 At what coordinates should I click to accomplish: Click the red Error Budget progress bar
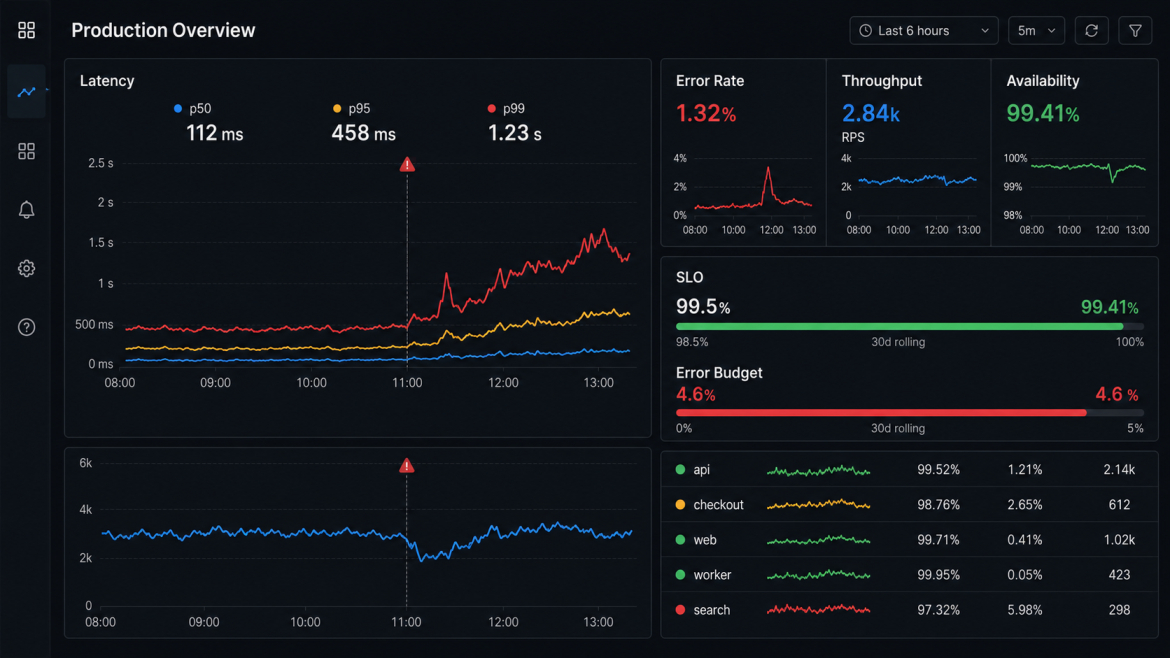point(910,413)
